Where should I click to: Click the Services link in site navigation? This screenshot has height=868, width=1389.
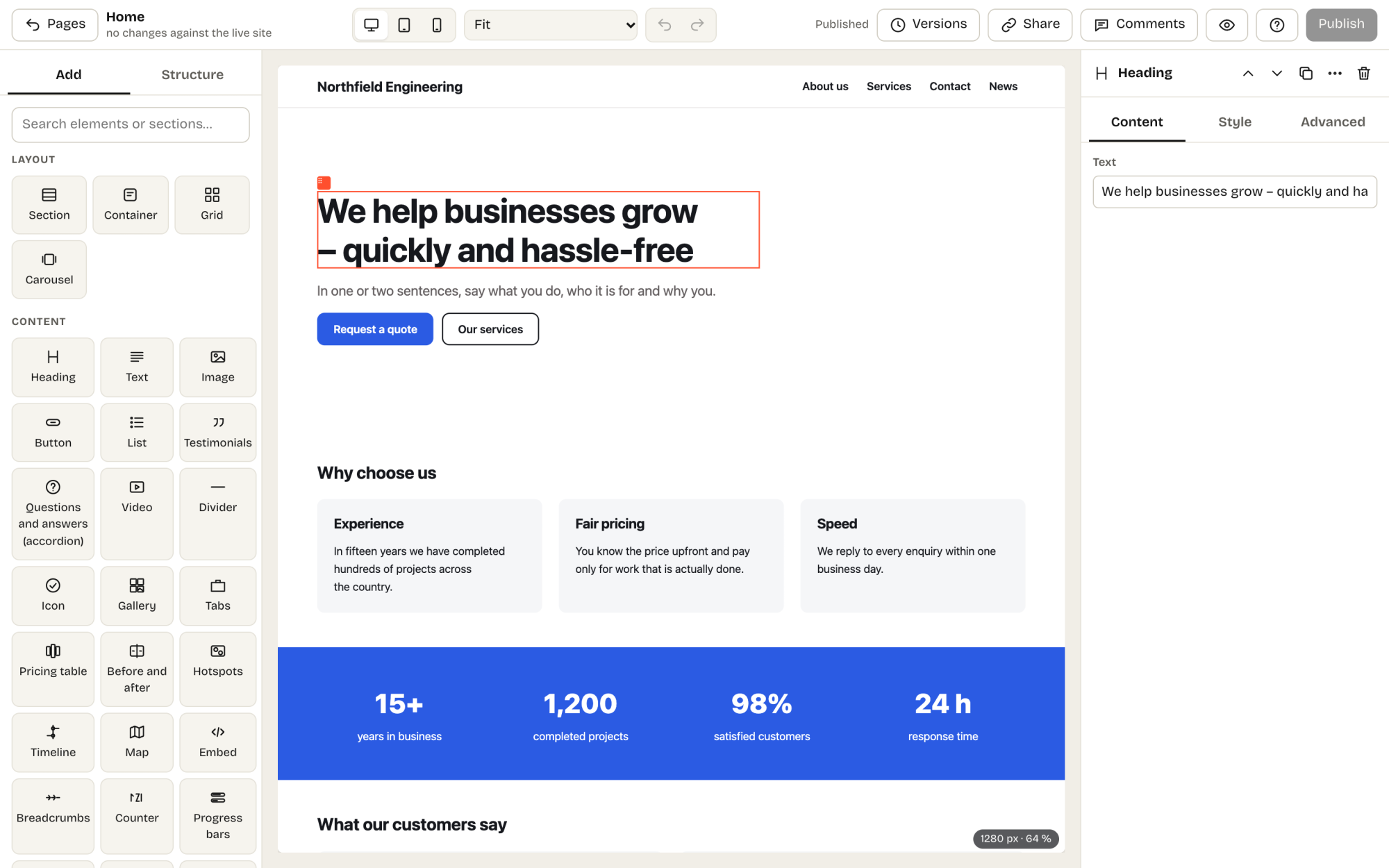click(x=889, y=86)
